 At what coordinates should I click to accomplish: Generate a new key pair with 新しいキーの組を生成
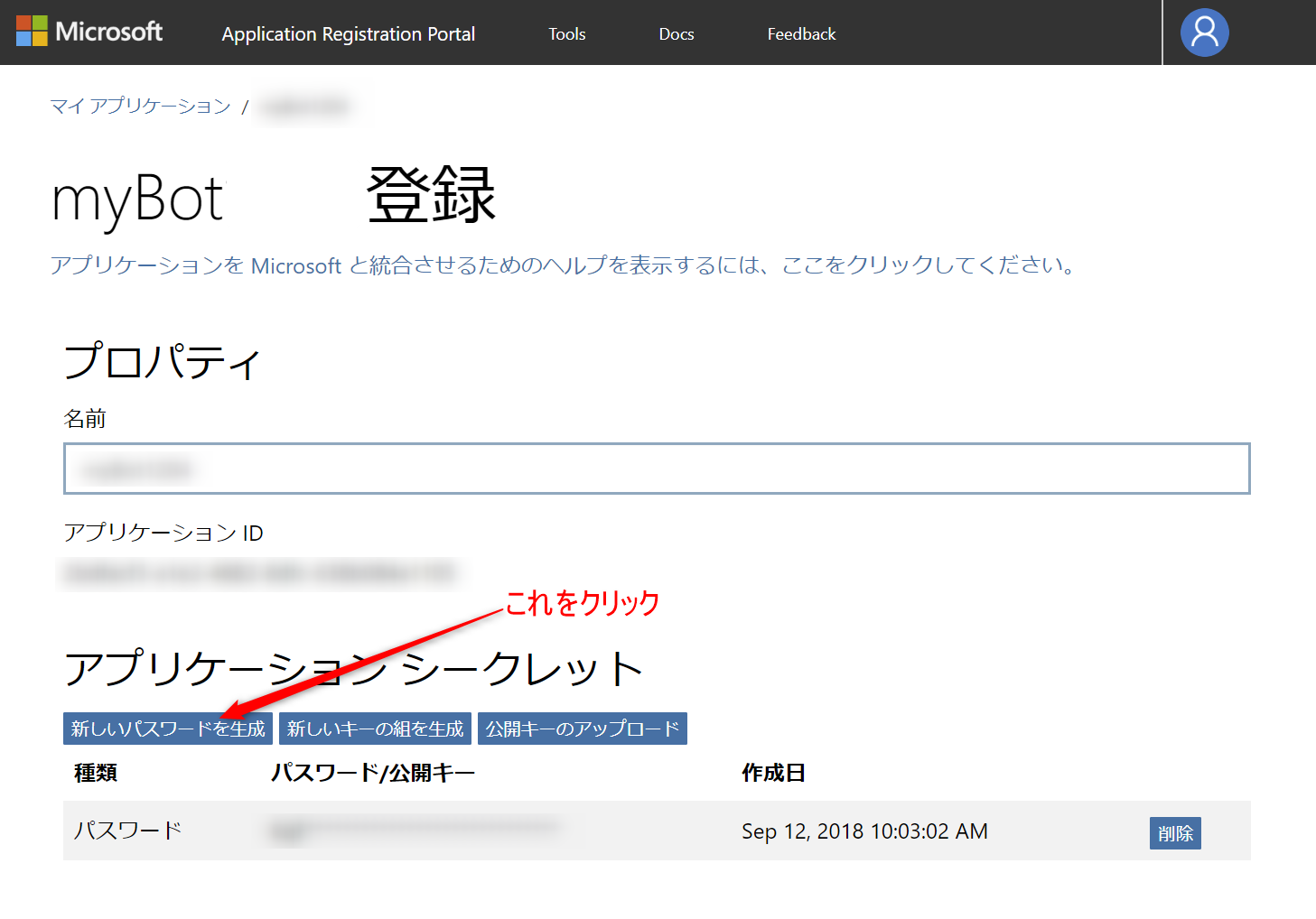[x=375, y=729]
